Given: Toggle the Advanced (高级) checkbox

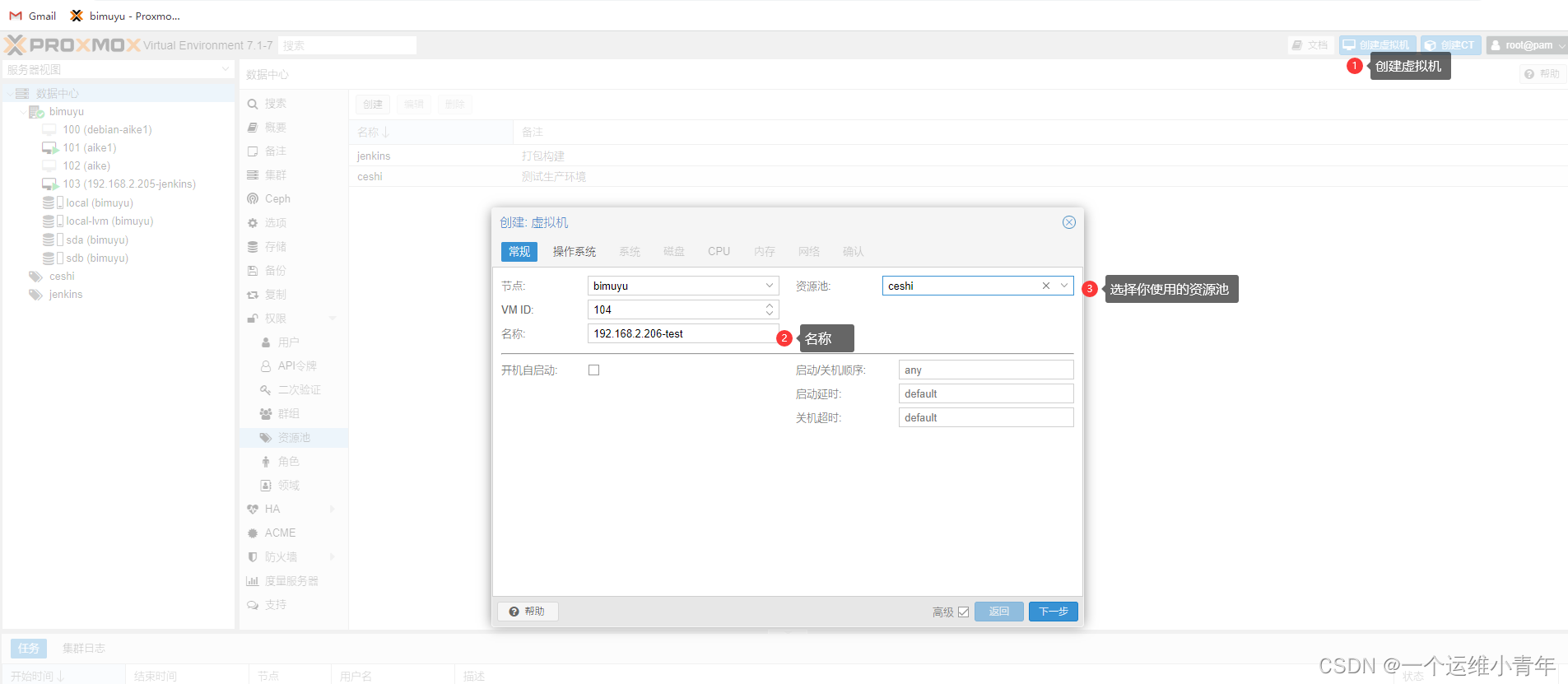Looking at the screenshot, I should (x=964, y=612).
